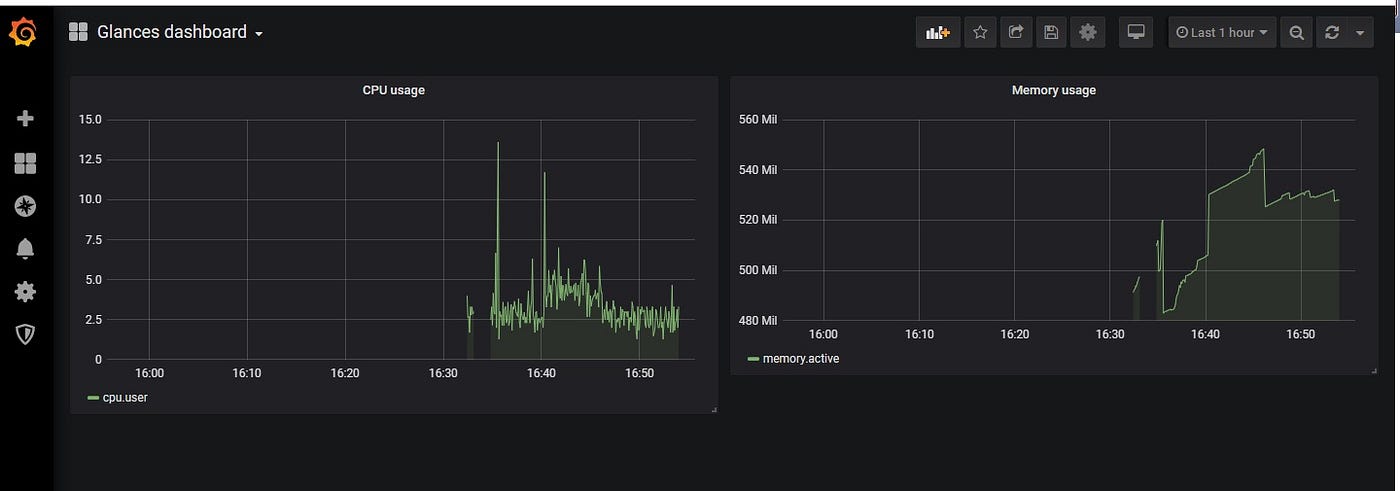Screen dimensions: 1400x491
Task: Open the Configuration gear in sidebar
Action: click(x=25, y=292)
